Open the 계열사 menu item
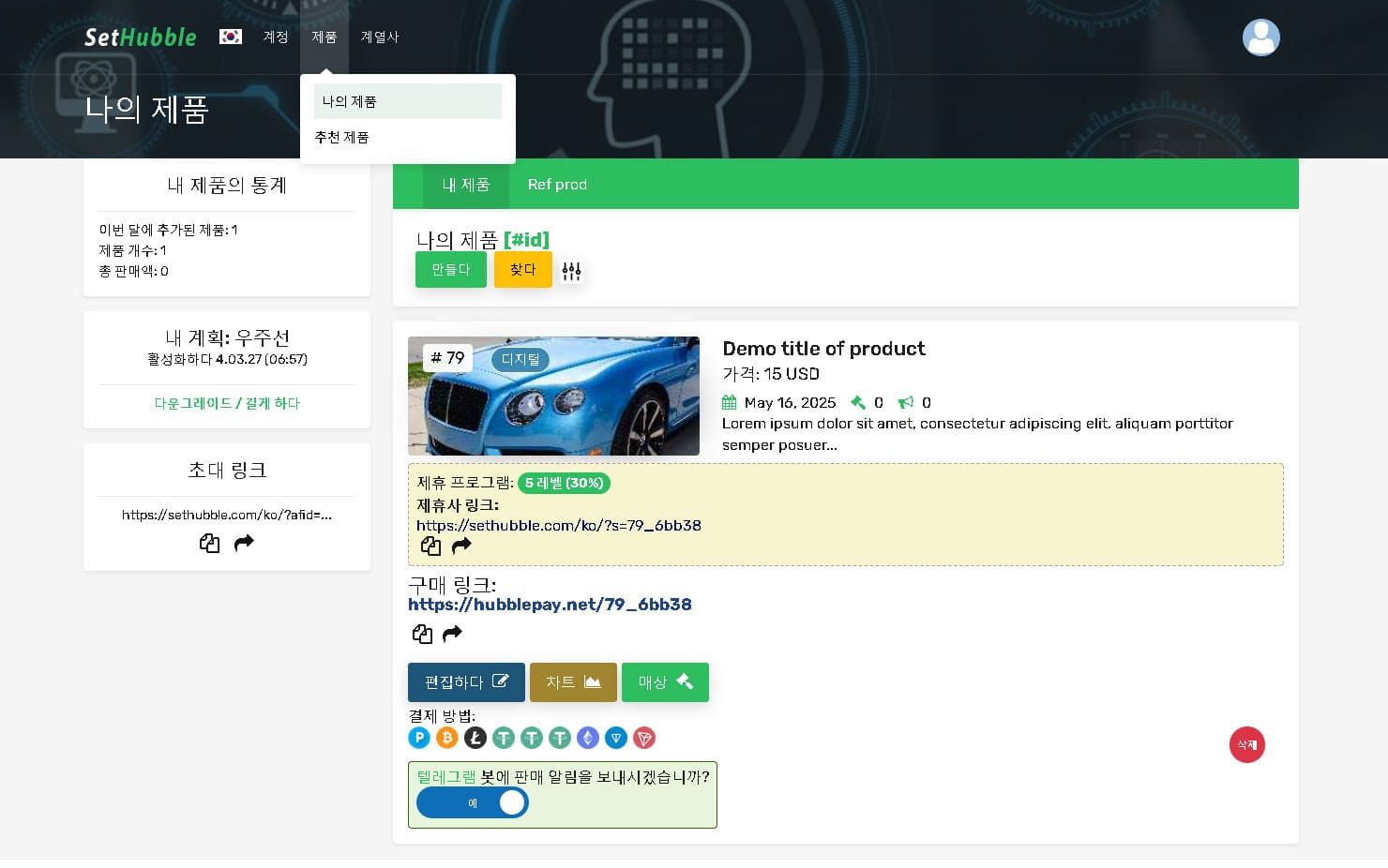The height and width of the screenshot is (868, 1388). tap(379, 37)
